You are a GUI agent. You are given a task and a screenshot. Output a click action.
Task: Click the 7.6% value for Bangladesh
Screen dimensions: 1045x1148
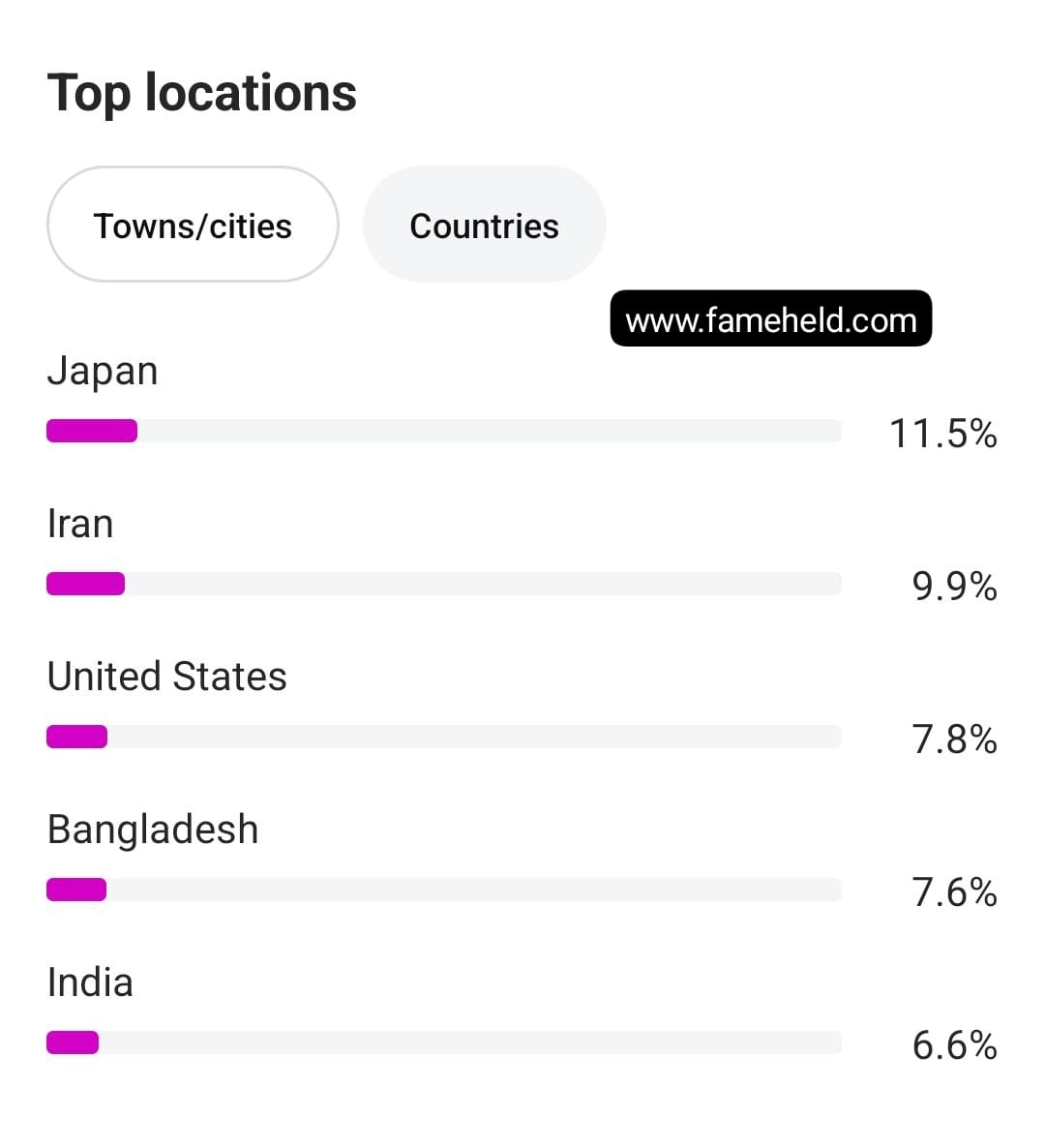coord(954,891)
